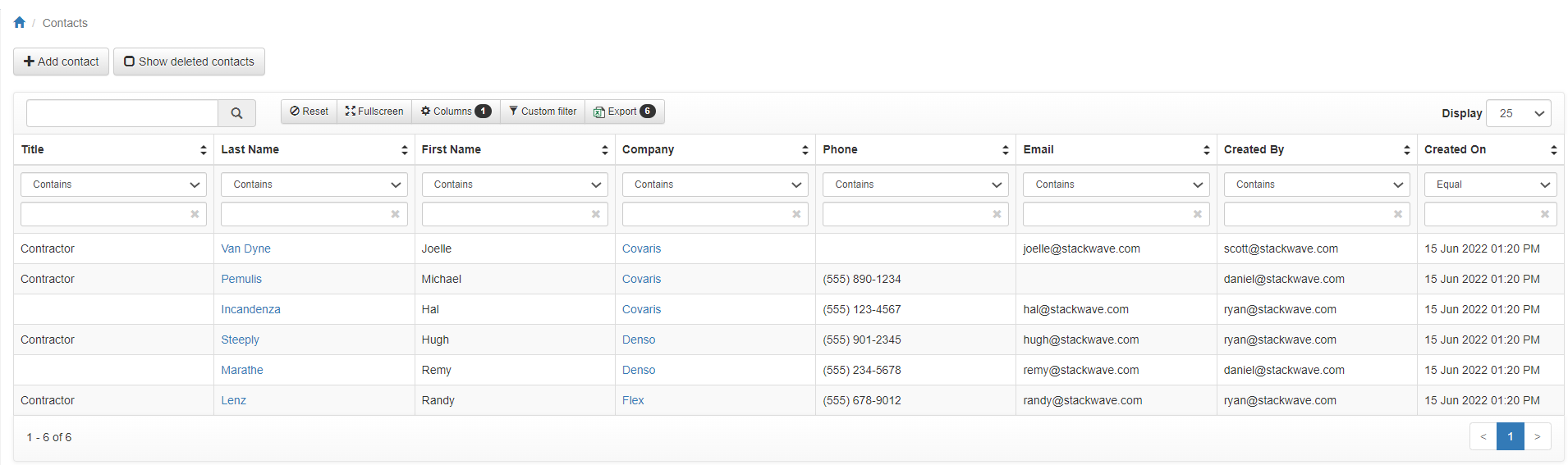Go to next page in pagination
Viewport: 1568px width, 465px height.
1537,436
